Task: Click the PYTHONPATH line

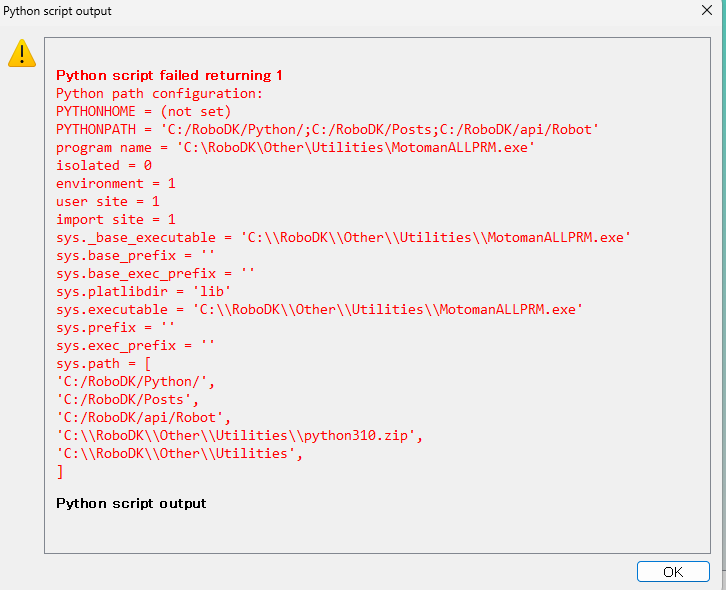Action: click(x=327, y=129)
